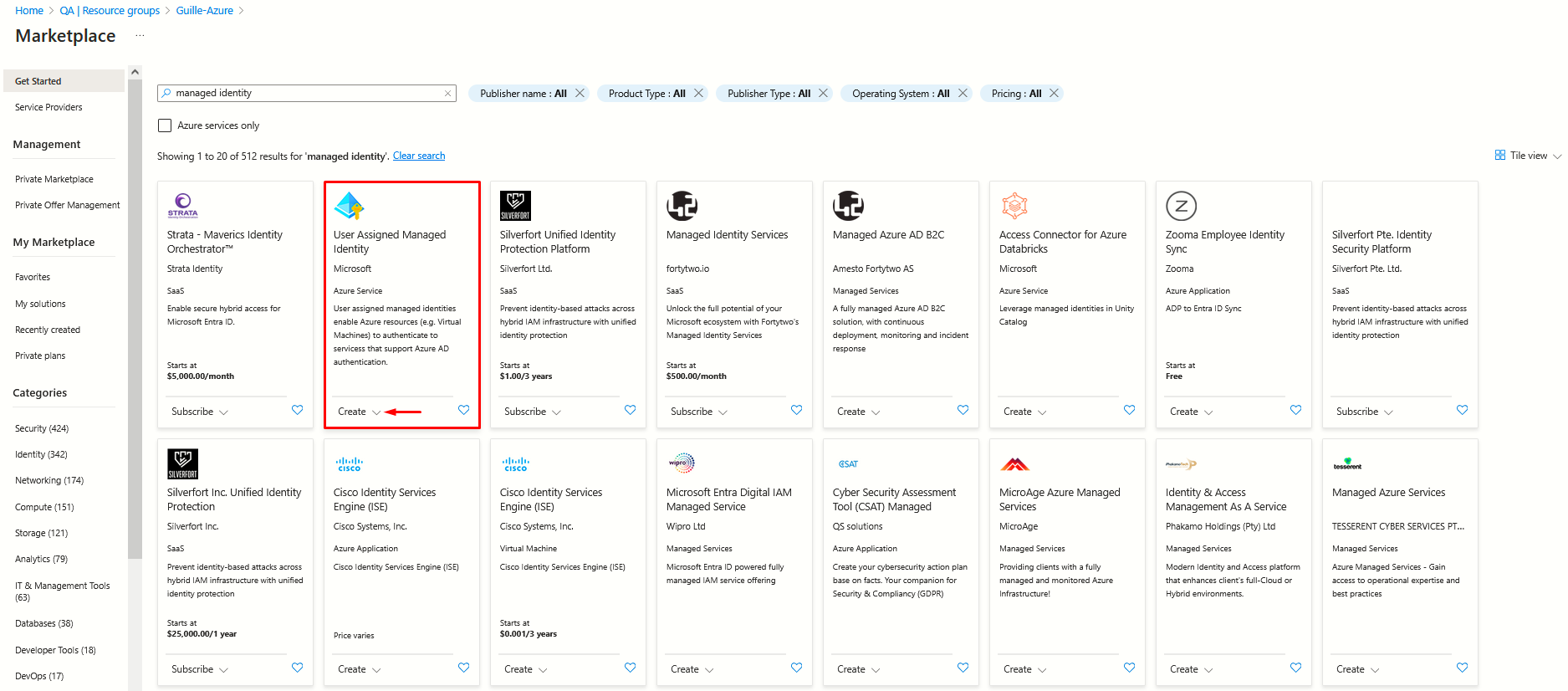
Task: Open Private Marketplace in sidebar
Action: pyautogui.click(x=54, y=179)
